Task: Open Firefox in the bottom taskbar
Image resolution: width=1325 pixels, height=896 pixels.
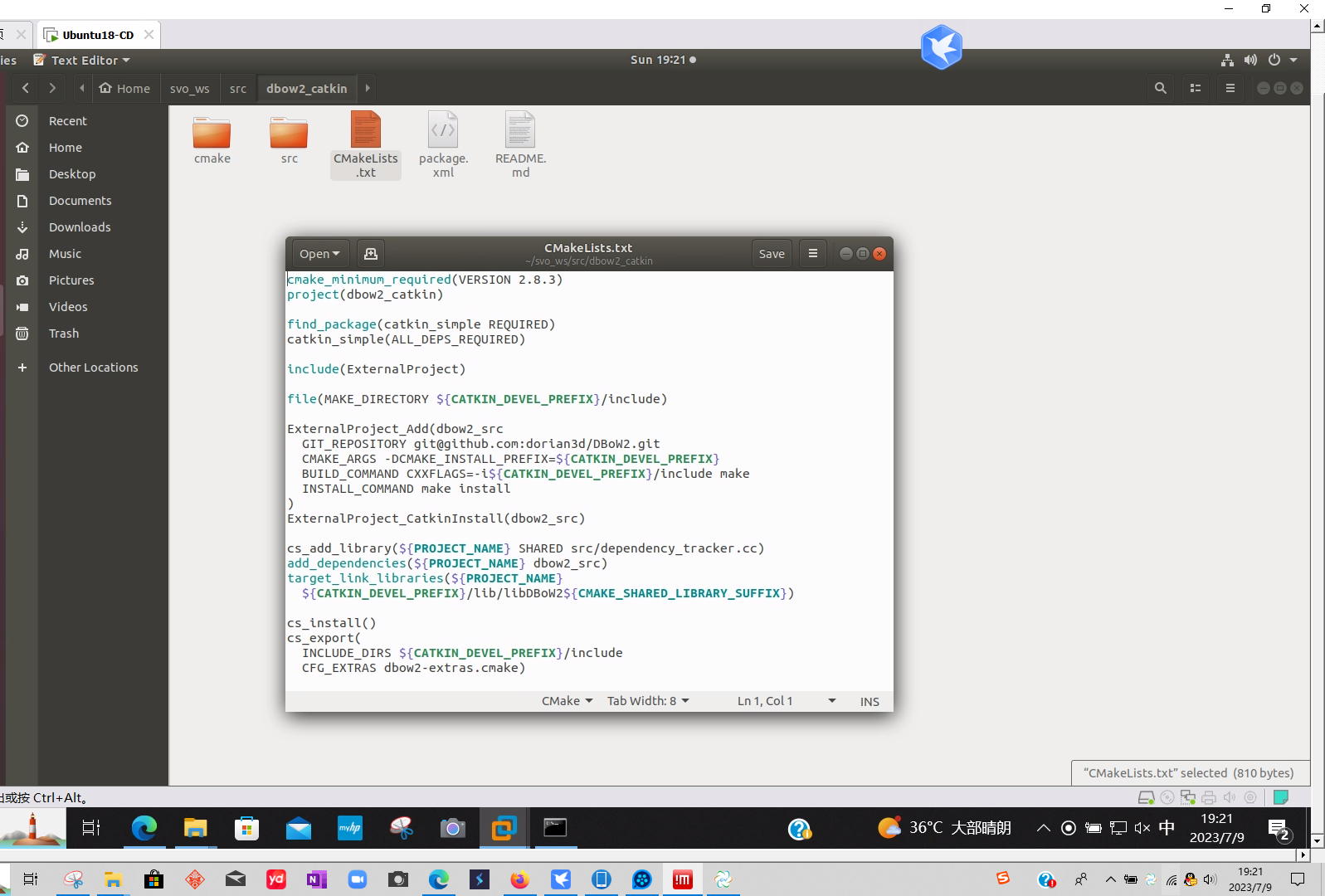Action: point(520,879)
